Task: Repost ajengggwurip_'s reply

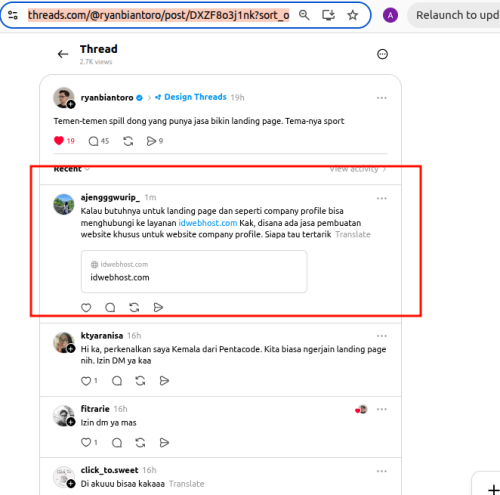Action: pos(134,307)
